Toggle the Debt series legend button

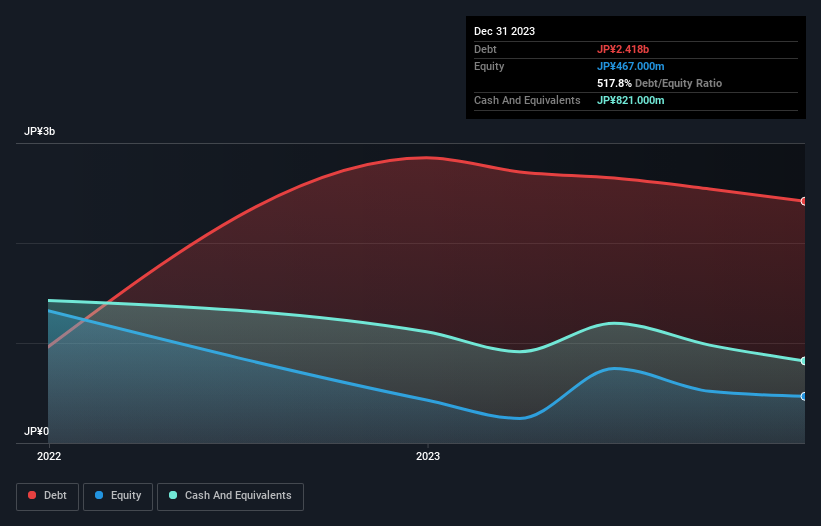point(48,496)
